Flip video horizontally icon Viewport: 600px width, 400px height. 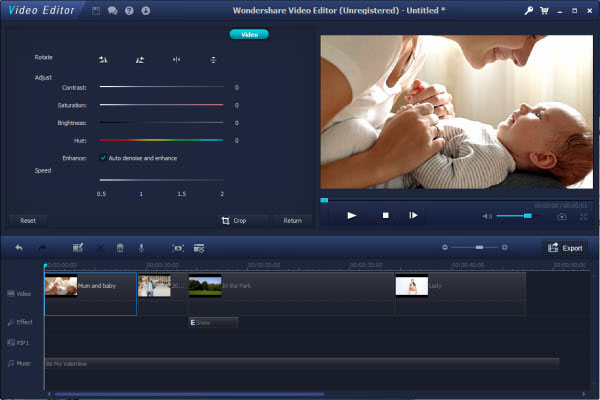pyautogui.click(x=176, y=60)
